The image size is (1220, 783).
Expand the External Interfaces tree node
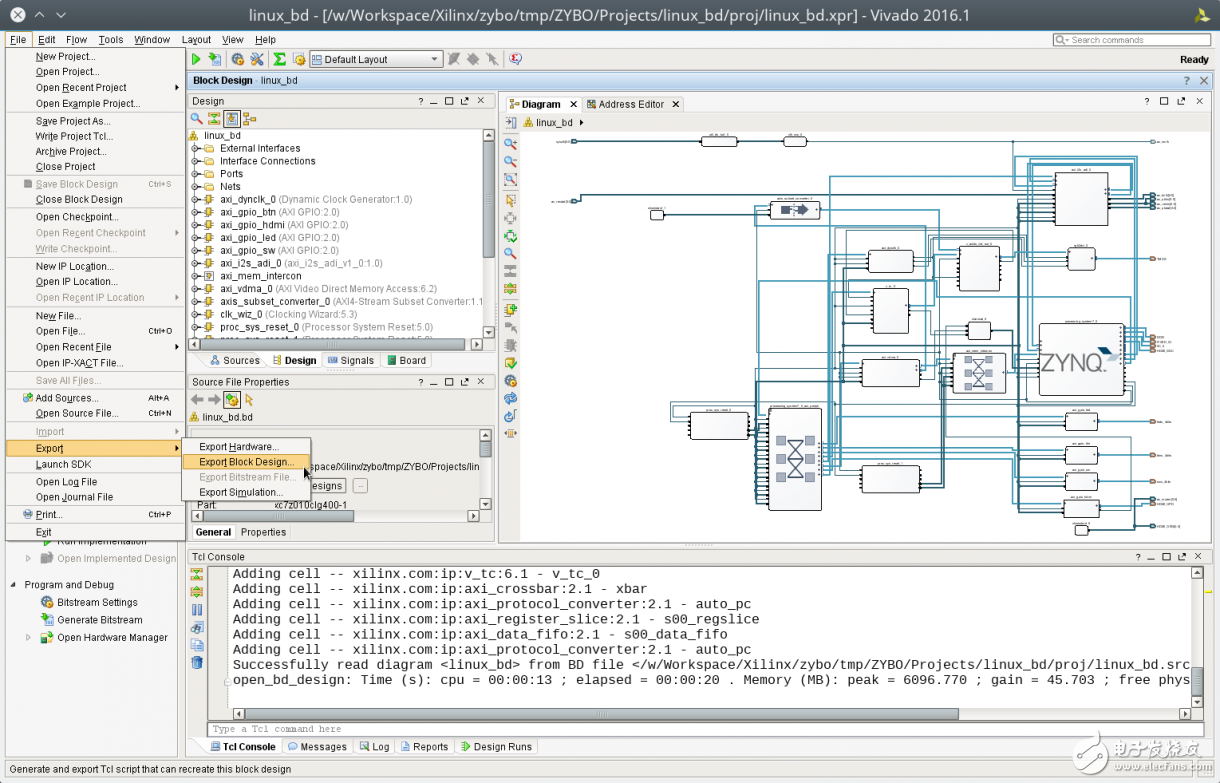click(x=196, y=148)
